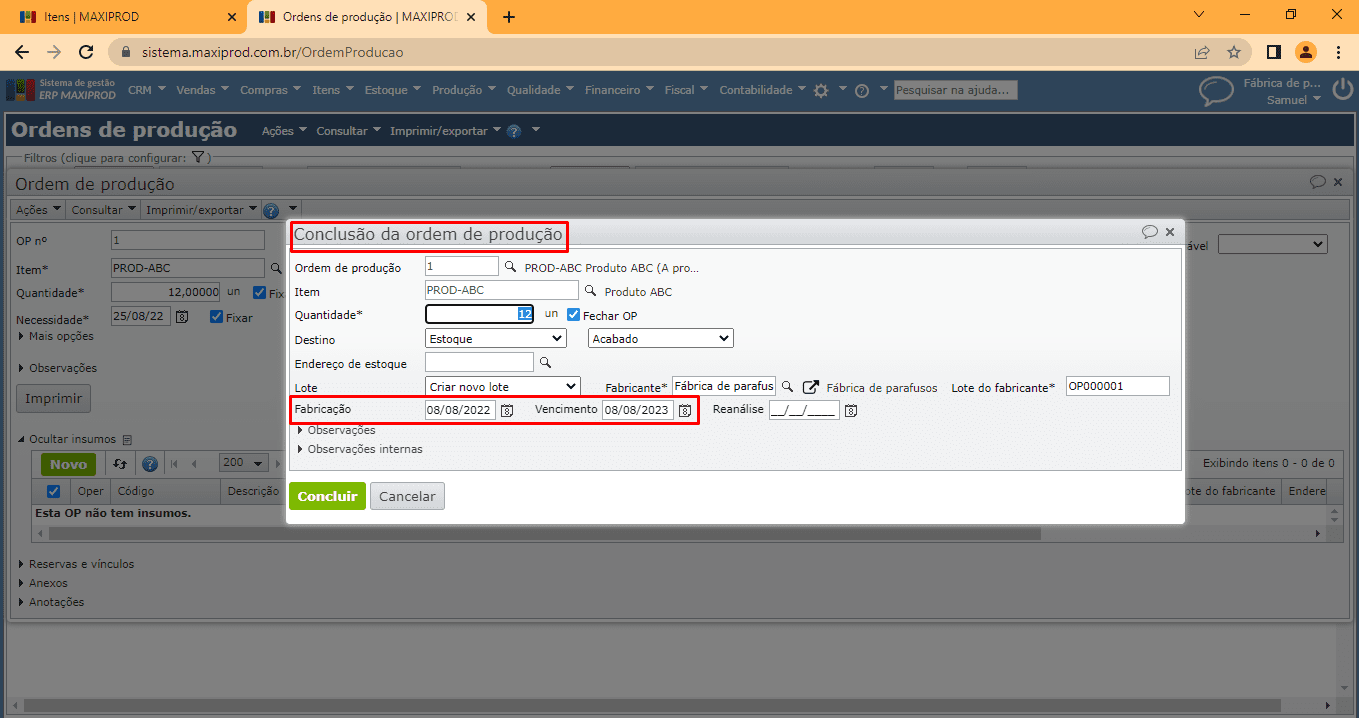Click the Pesquisar na ajuda search box
The image size is (1359, 718).
[955, 90]
